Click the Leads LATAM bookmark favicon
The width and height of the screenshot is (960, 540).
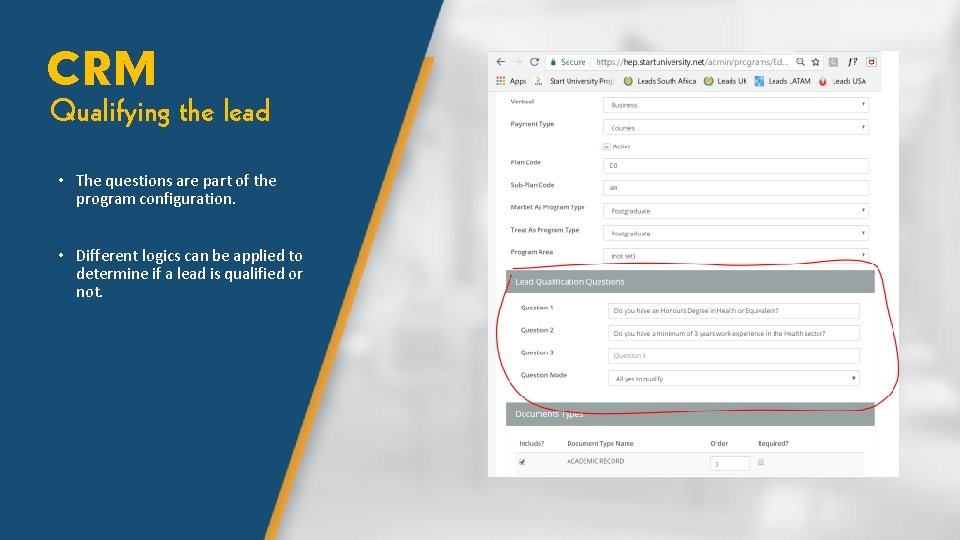coord(759,81)
